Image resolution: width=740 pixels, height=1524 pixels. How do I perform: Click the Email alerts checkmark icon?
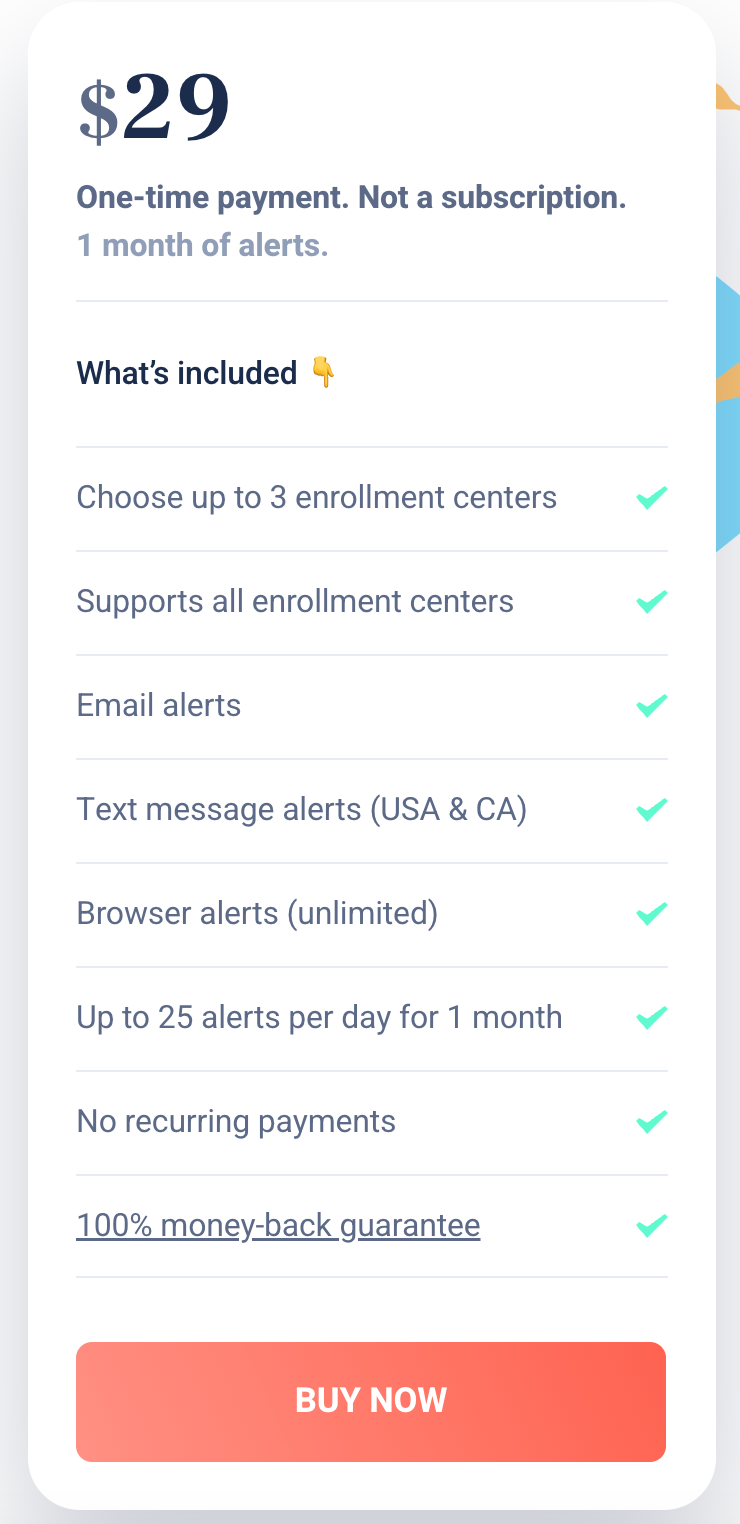point(651,705)
